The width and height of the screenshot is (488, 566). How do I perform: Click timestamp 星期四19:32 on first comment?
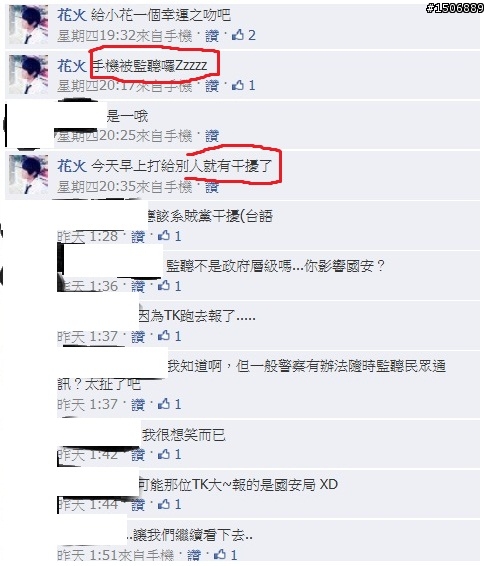(x=97, y=35)
